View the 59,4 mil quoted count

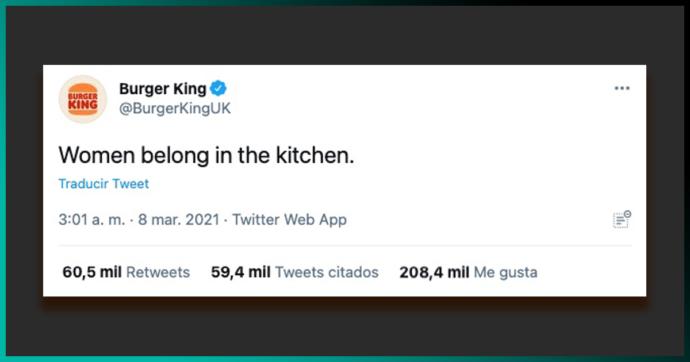coord(241,272)
